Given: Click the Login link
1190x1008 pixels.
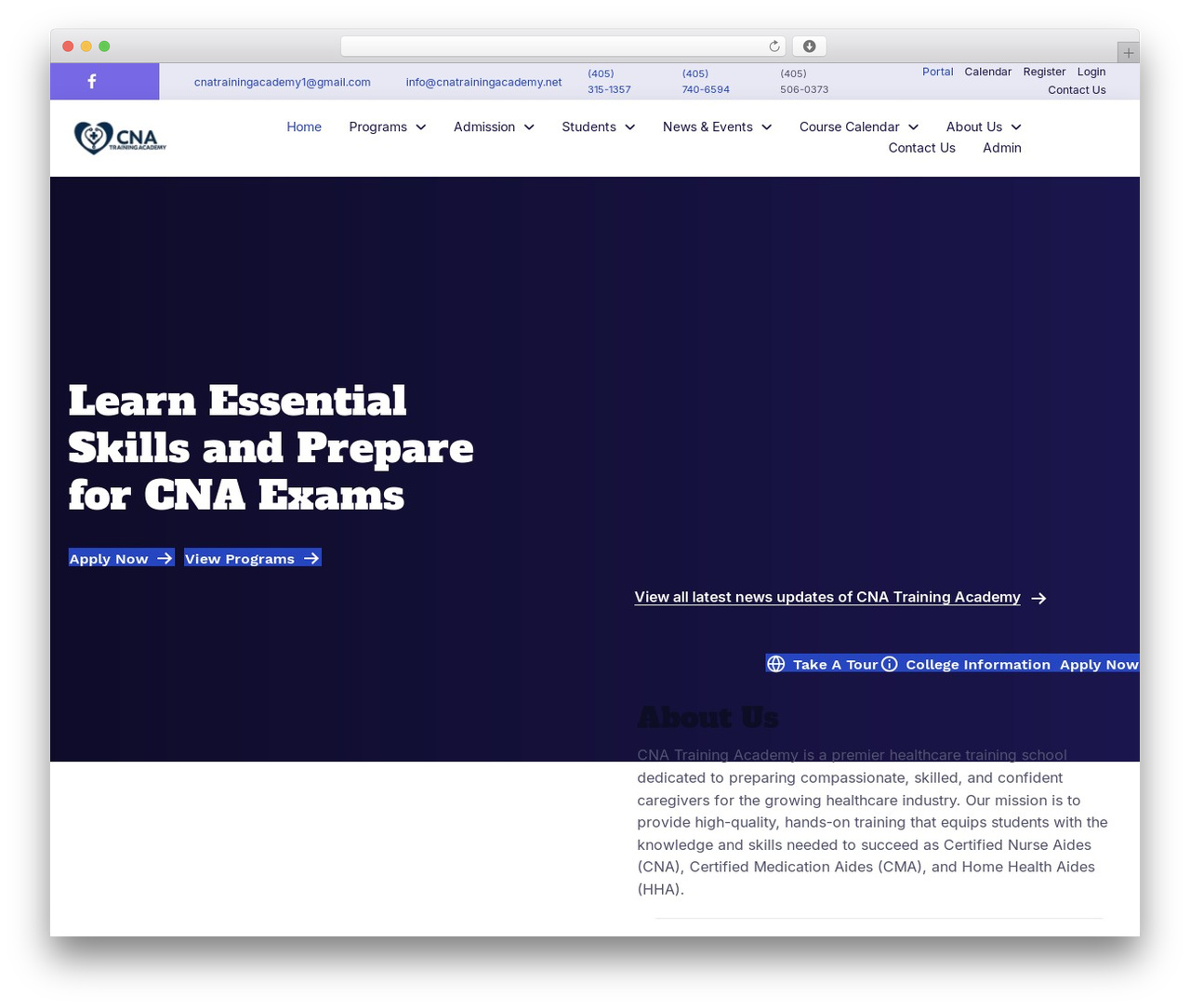Looking at the screenshot, I should tap(1091, 72).
